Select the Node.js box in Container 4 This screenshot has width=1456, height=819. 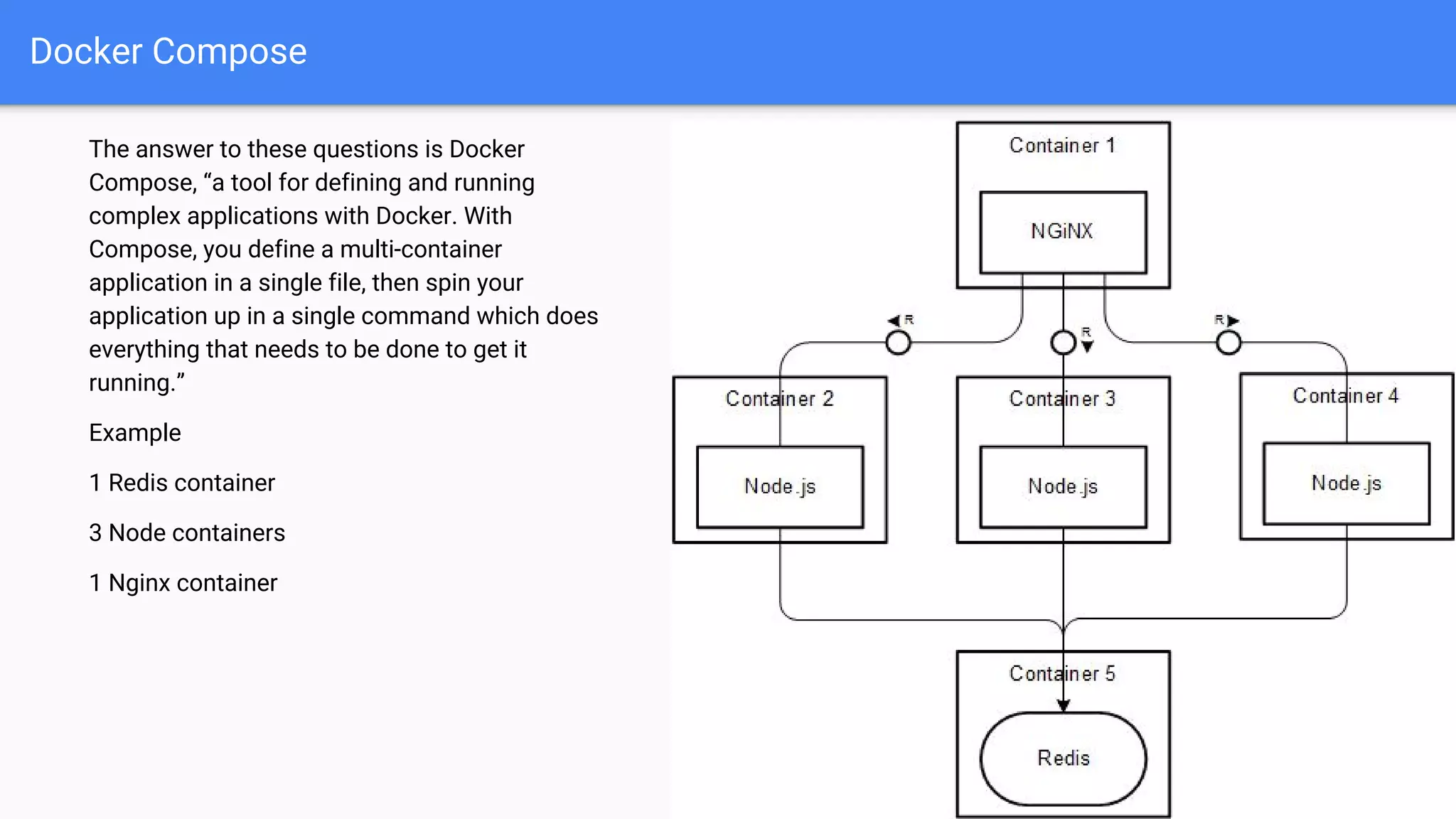coord(1346,484)
